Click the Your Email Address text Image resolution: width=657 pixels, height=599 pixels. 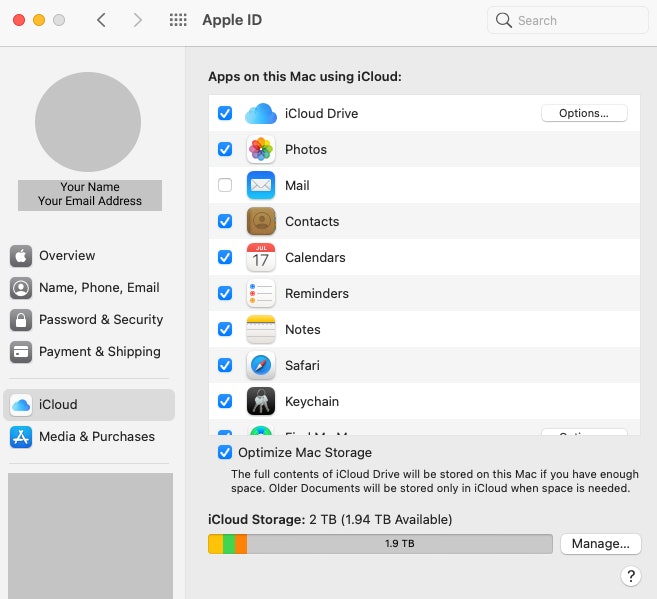pyautogui.click(x=90, y=201)
